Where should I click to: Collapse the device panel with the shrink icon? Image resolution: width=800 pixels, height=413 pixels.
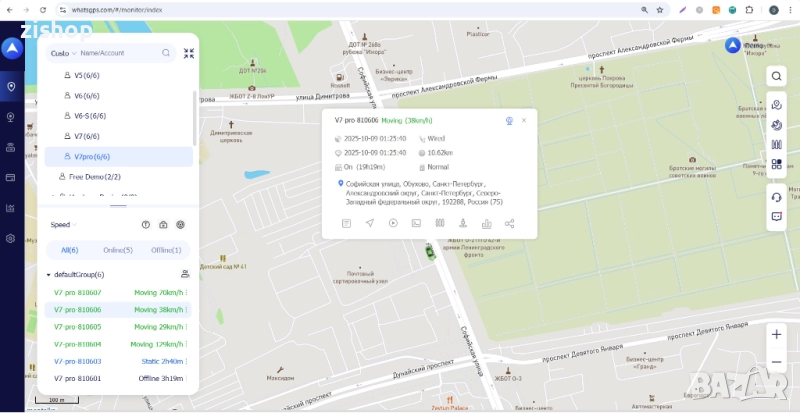pos(189,53)
